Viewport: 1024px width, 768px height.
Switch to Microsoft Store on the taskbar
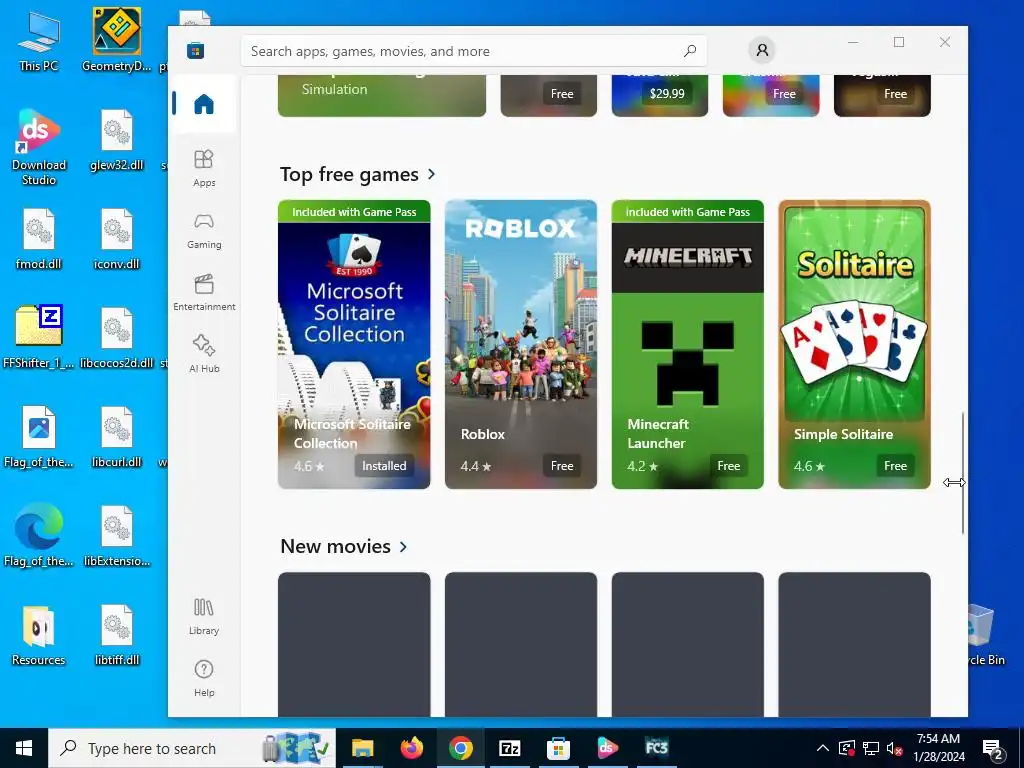[x=558, y=748]
